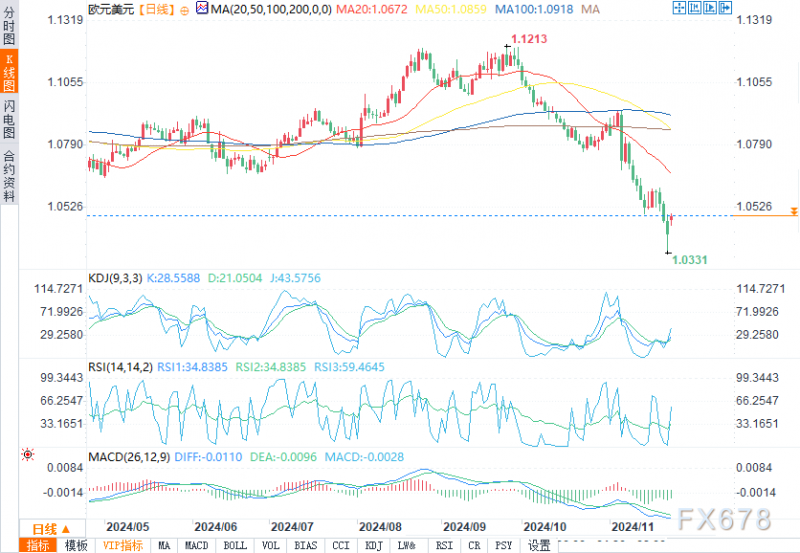Open 设置 settings in indicator bar
800x553 pixels.
tap(539, 545)
